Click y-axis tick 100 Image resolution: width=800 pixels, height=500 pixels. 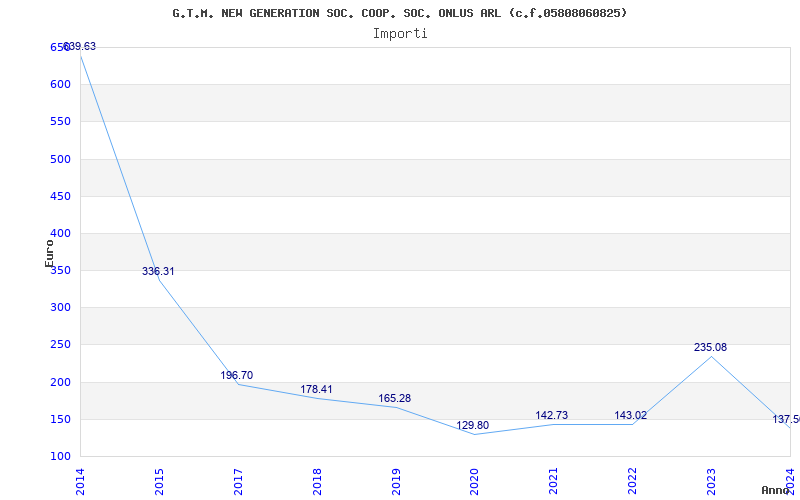pyautogui.click(x=60, y=457)
